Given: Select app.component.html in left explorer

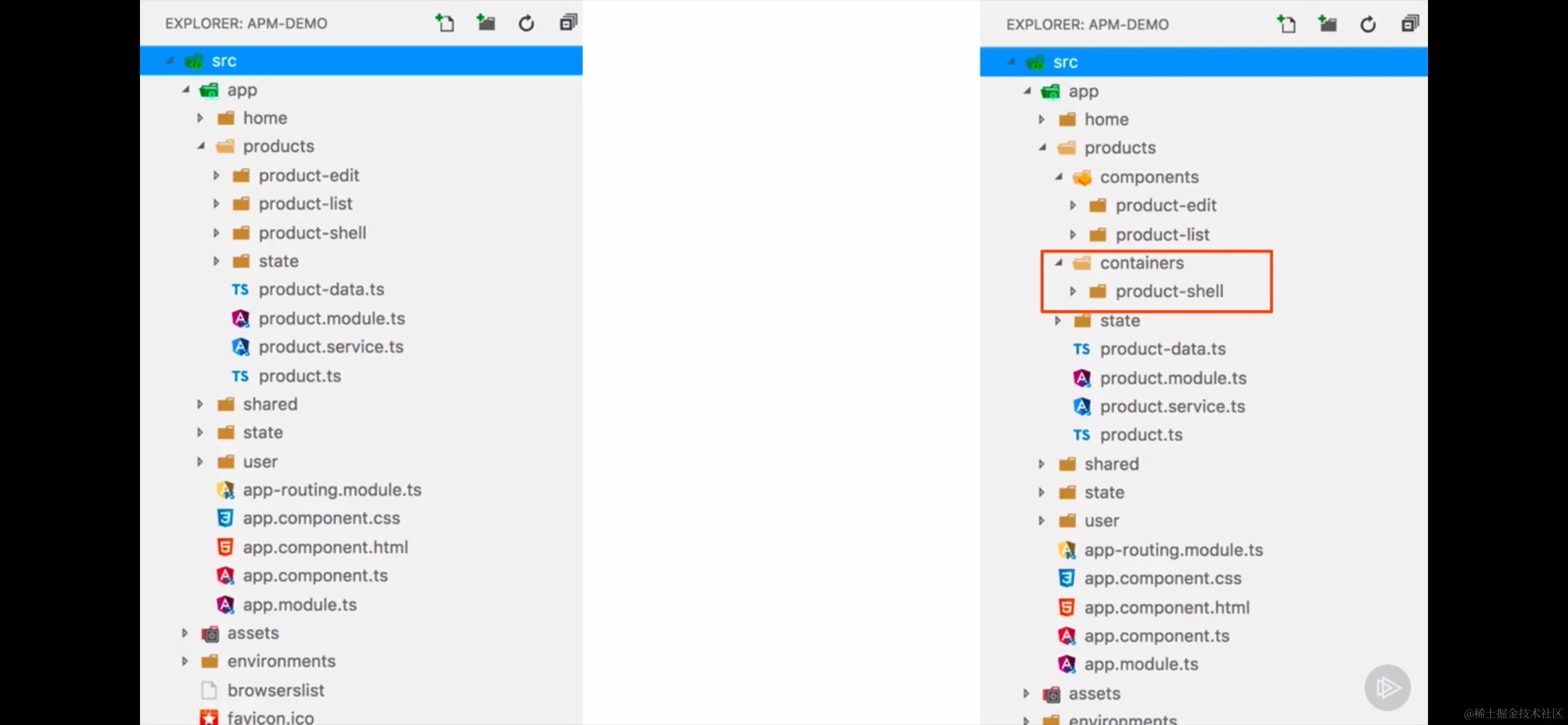Looking at the screenshot, I should (325, 547).
